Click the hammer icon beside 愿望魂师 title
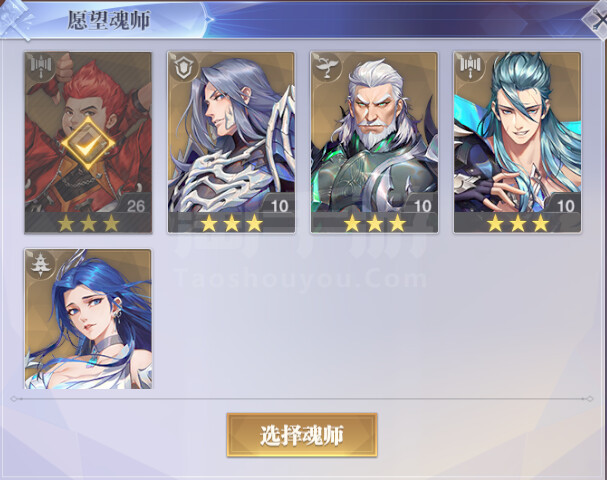Viewport: 607px width, 480px height. tap(15, 21)
